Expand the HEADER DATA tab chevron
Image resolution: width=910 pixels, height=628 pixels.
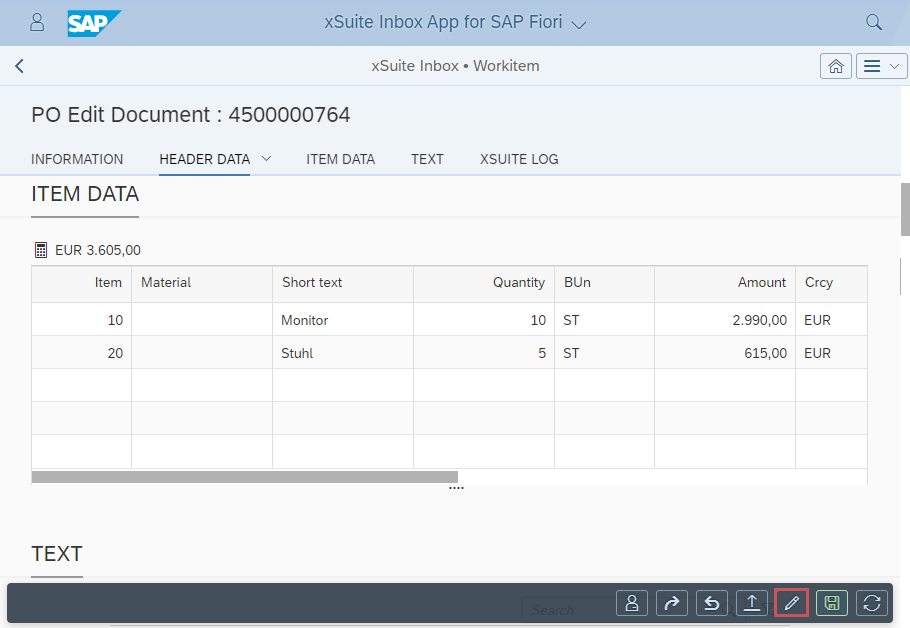[x=267, y=159]
